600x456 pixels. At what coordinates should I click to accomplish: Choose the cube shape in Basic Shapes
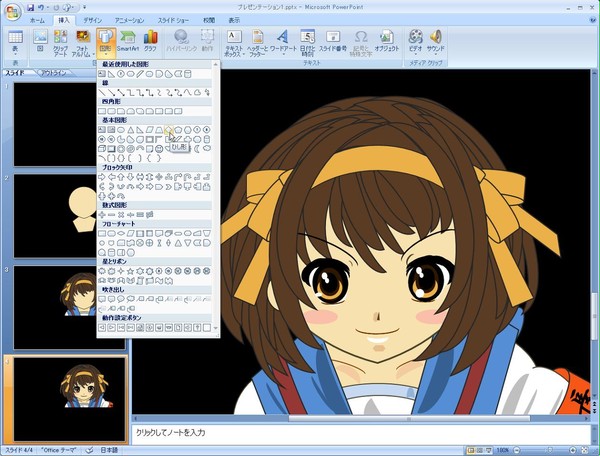(x=102, y=148)
